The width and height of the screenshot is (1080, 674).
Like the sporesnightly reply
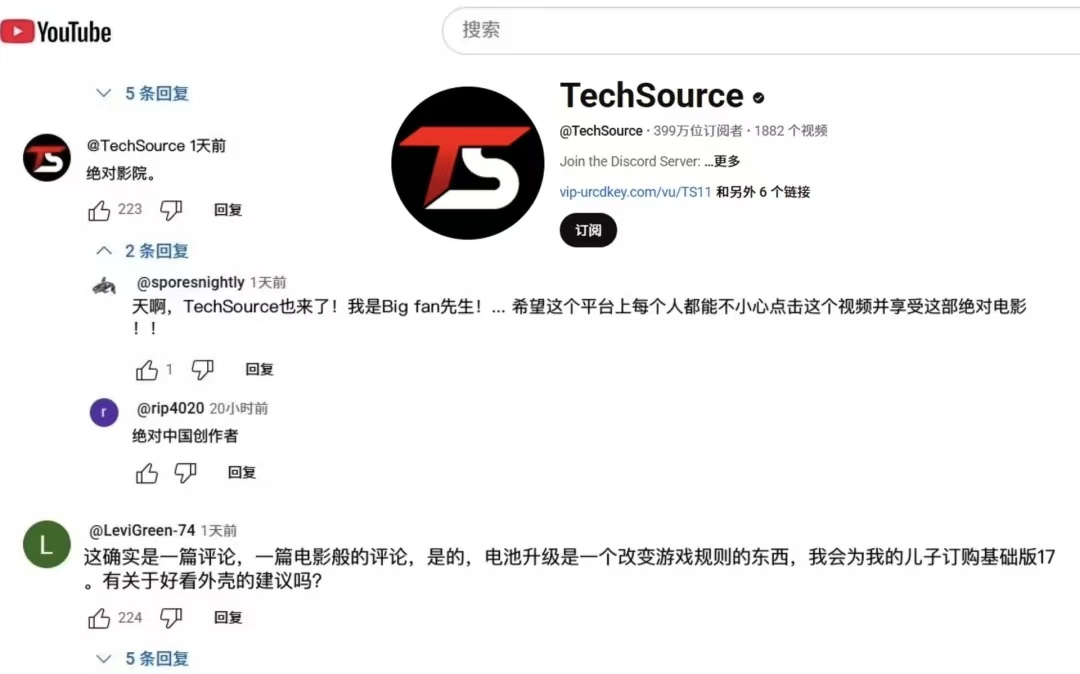coord(147,370)
